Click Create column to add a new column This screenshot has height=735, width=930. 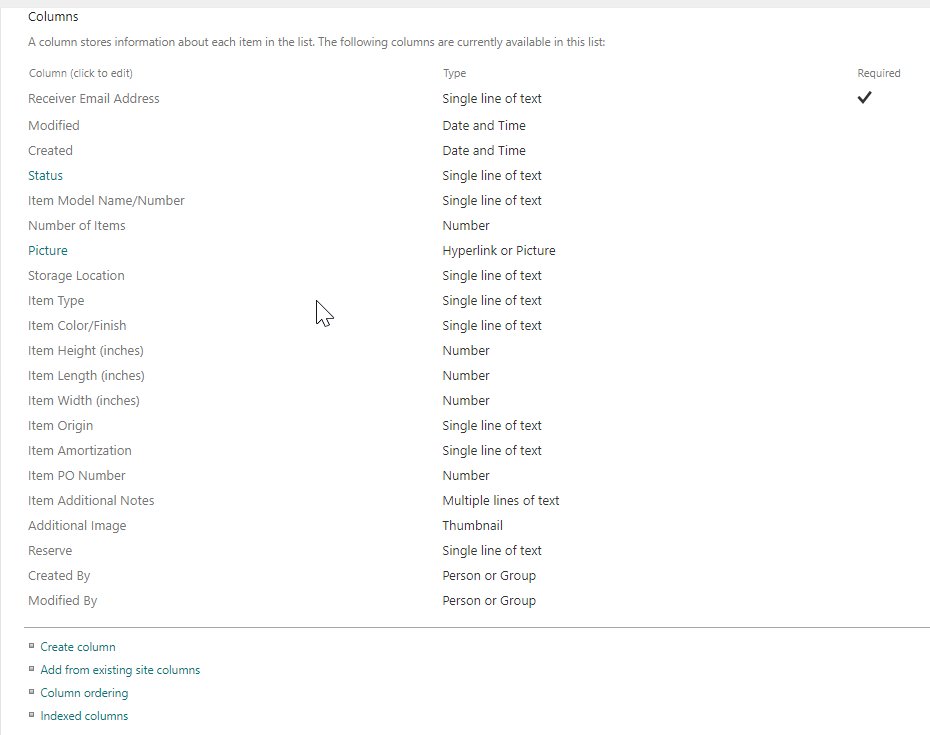coord(77,646)
